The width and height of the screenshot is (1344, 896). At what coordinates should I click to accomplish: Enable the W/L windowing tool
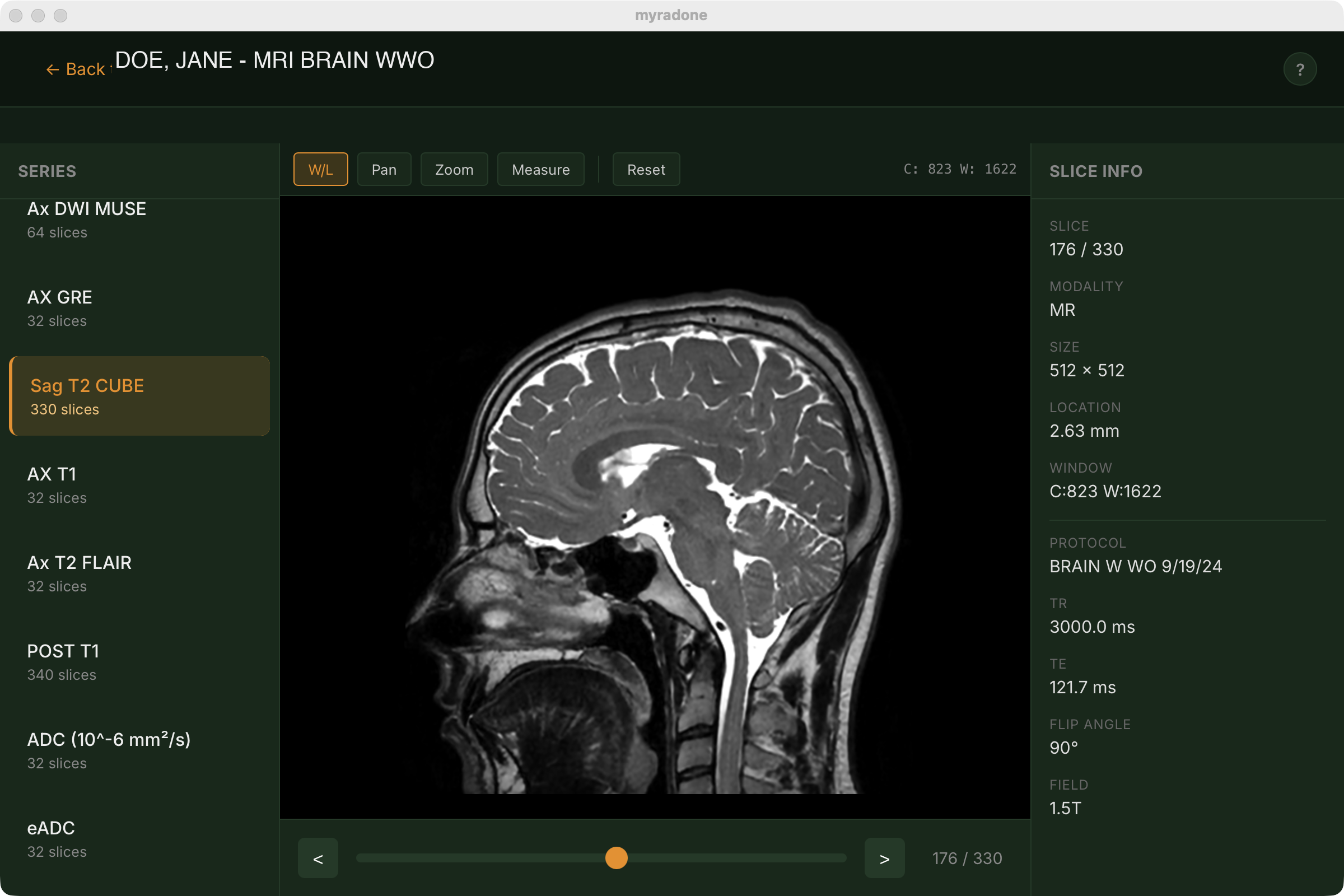[320, 169]
